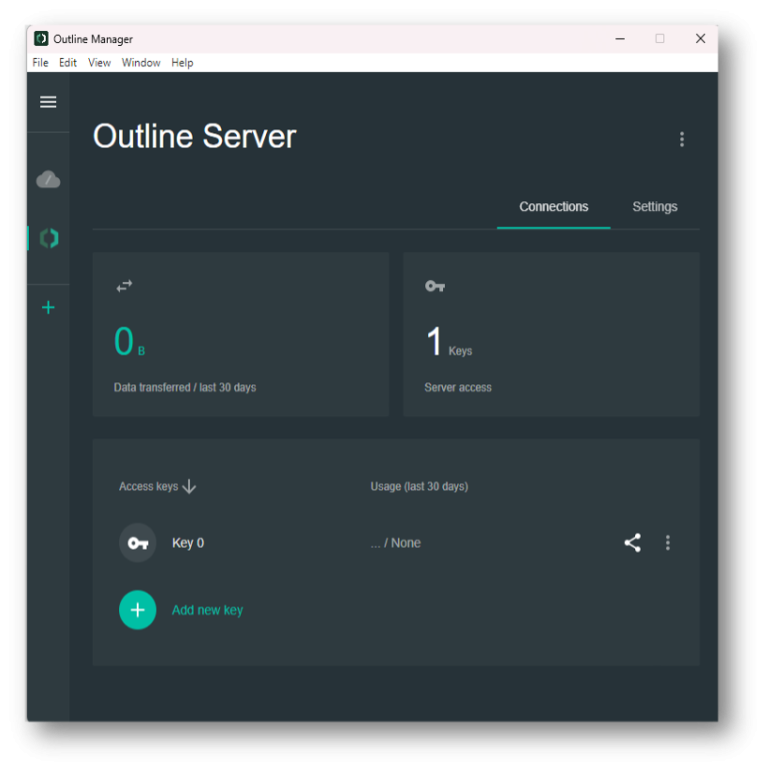Open the Window menu
Image resolution: width=768 pixels, height=771 pixels.
[x=141, y=62]
